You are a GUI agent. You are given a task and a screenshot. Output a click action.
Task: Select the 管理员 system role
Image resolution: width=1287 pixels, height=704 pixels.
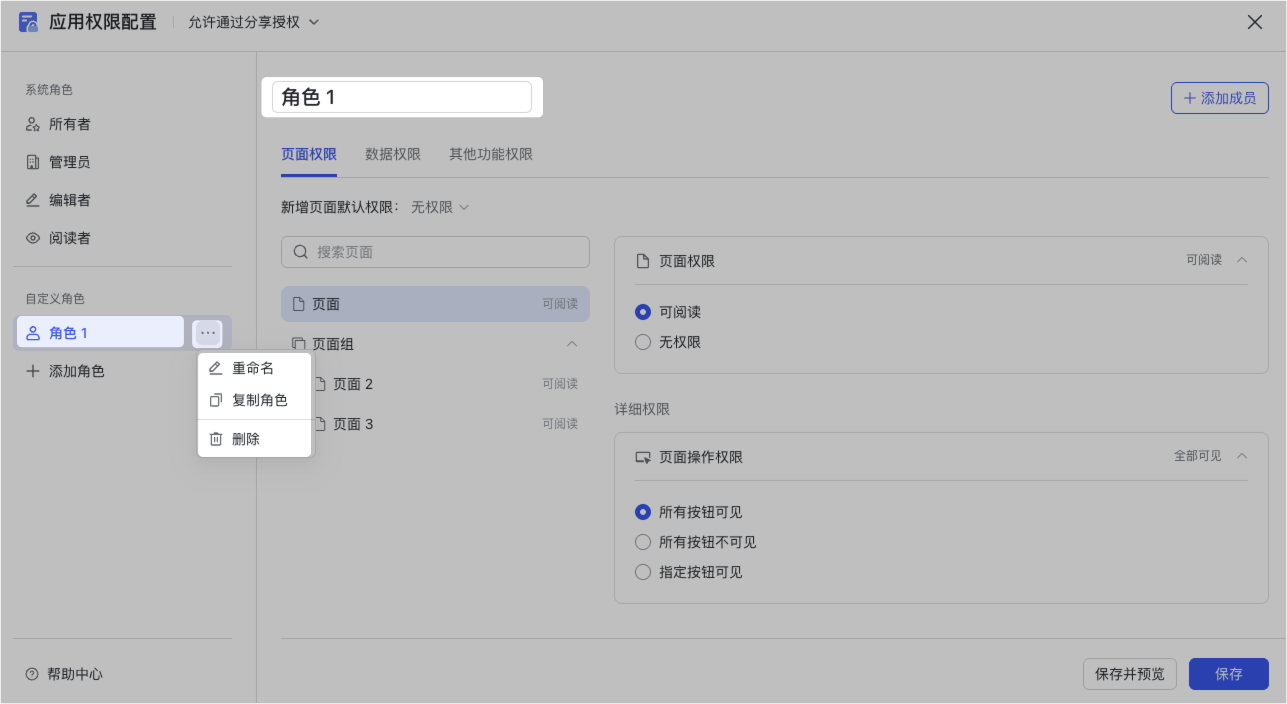tap(69, 162)
